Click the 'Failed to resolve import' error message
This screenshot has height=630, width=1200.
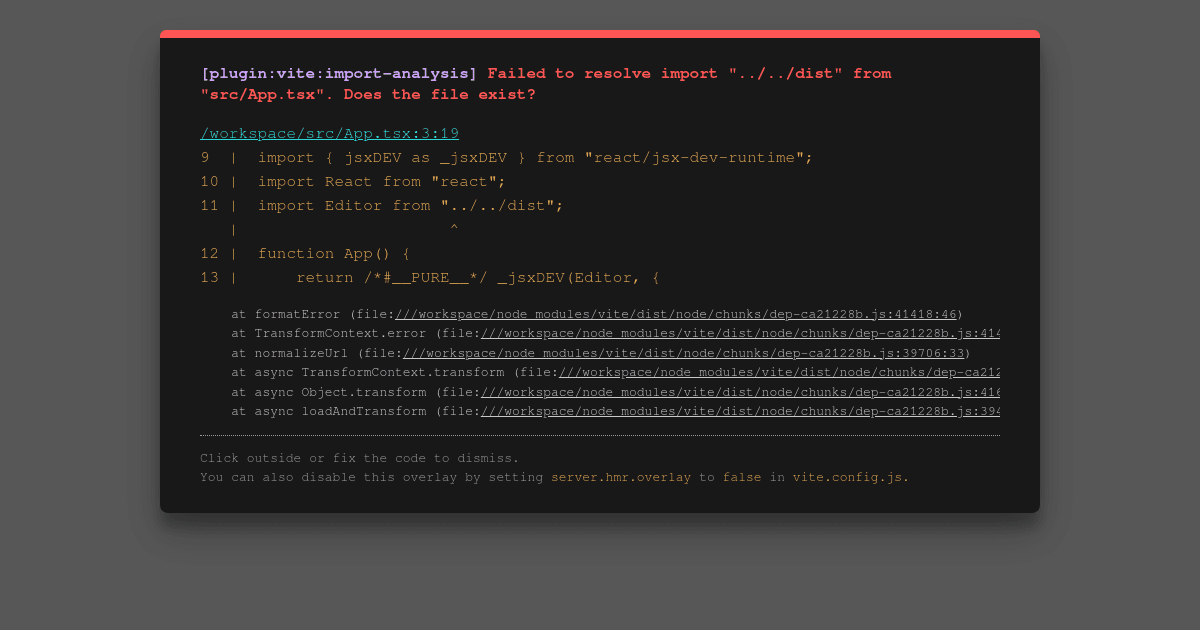(x=545, y=84)
